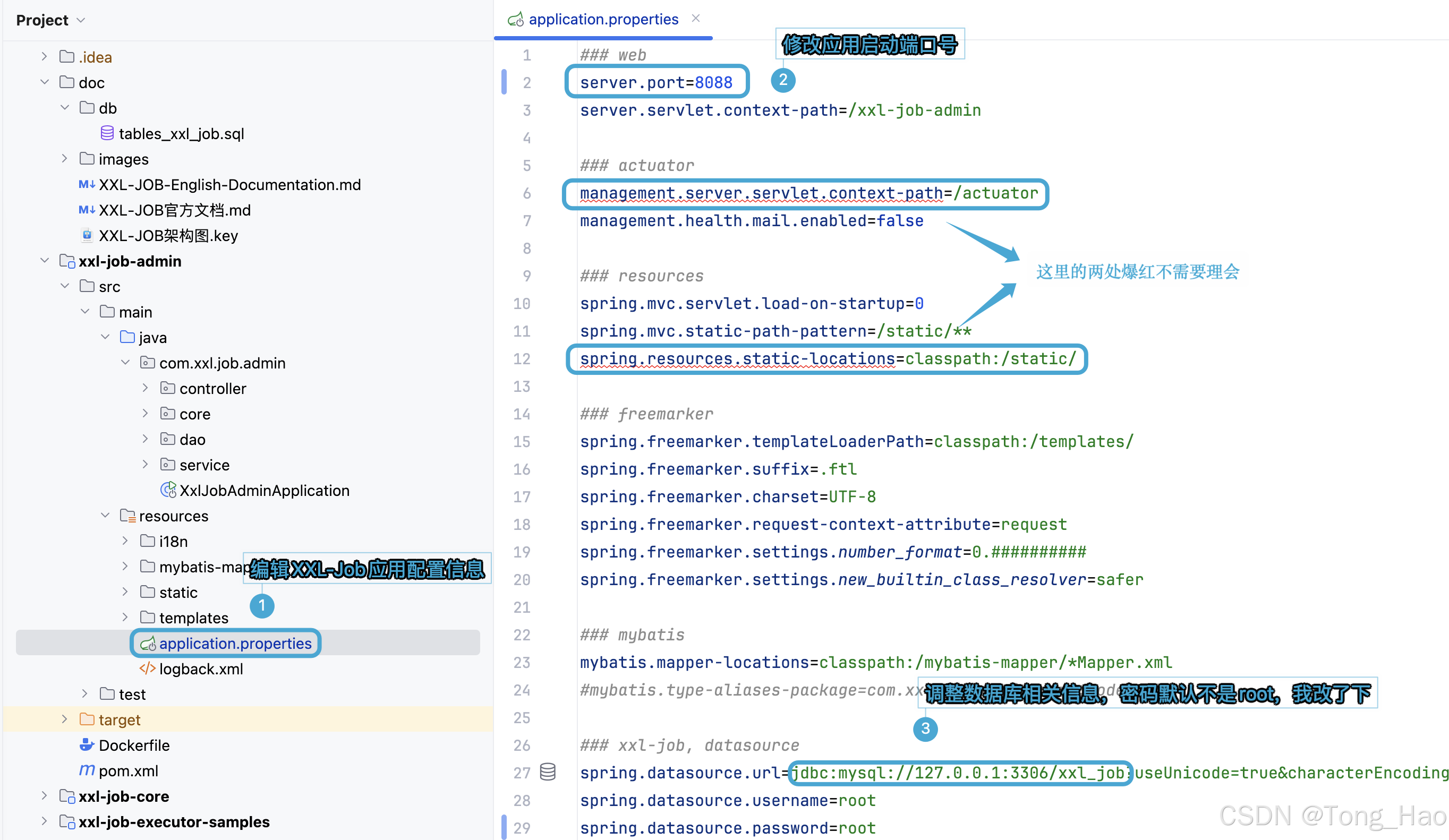Click the XxlJobAdminApplication Spring class icon
This screenshot has width=1449, height=840.
pos(168,491)
